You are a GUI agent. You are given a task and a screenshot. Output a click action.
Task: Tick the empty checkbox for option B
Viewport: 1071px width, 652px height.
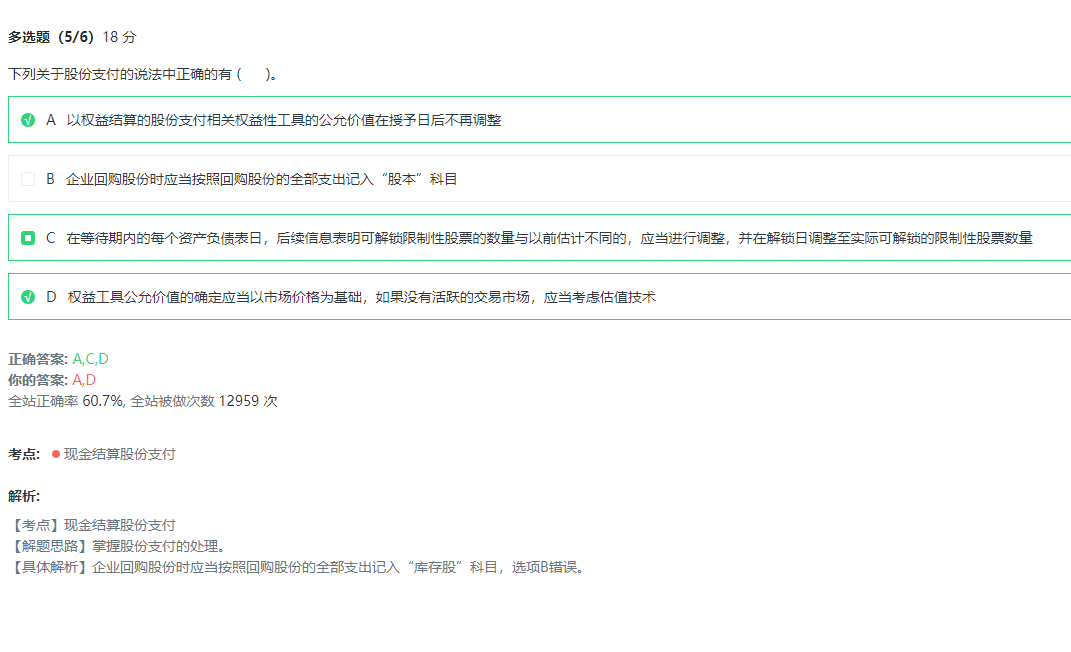click(x=28, y=179)
